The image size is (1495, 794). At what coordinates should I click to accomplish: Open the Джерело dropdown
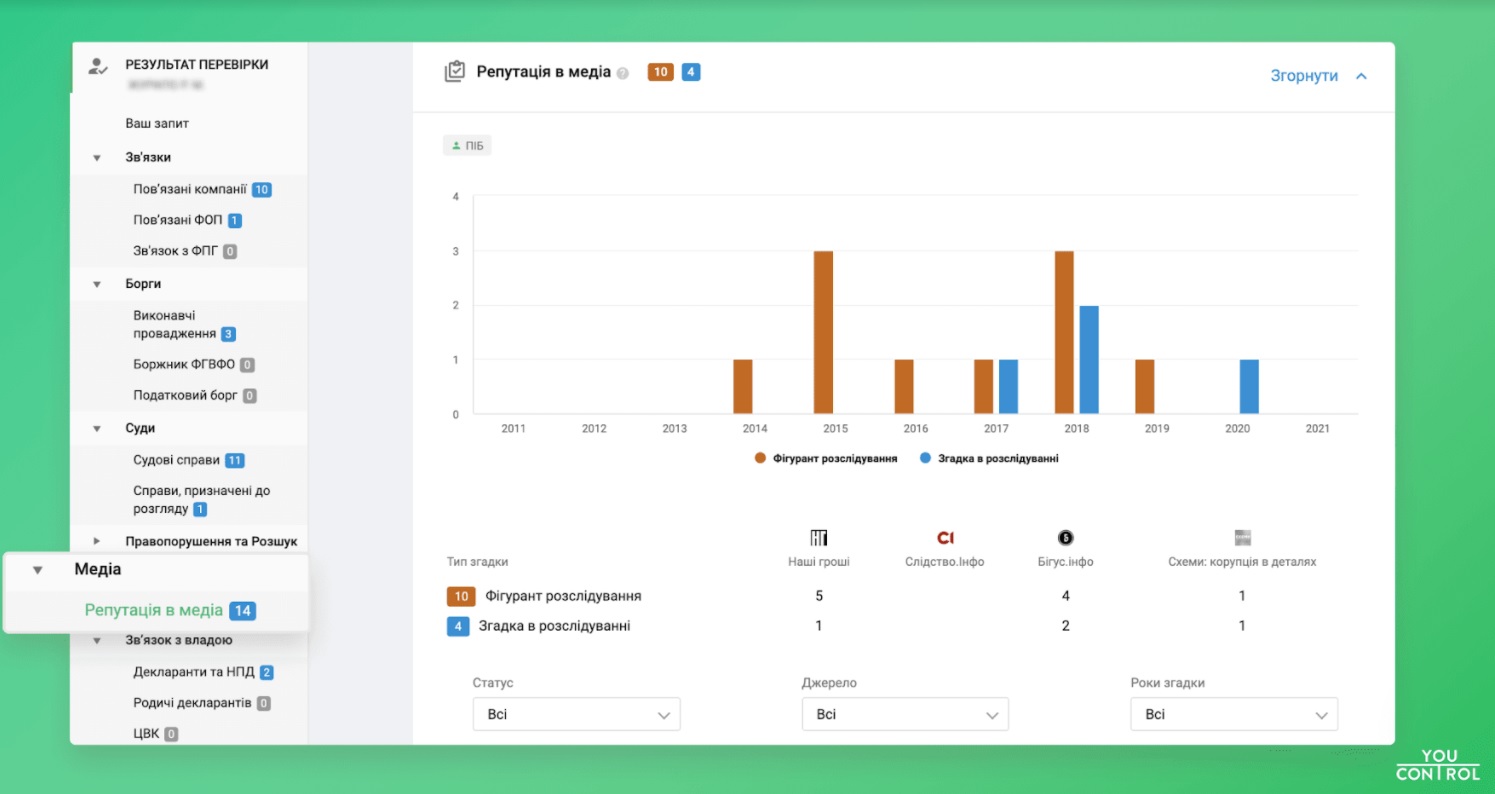point(904,714)
